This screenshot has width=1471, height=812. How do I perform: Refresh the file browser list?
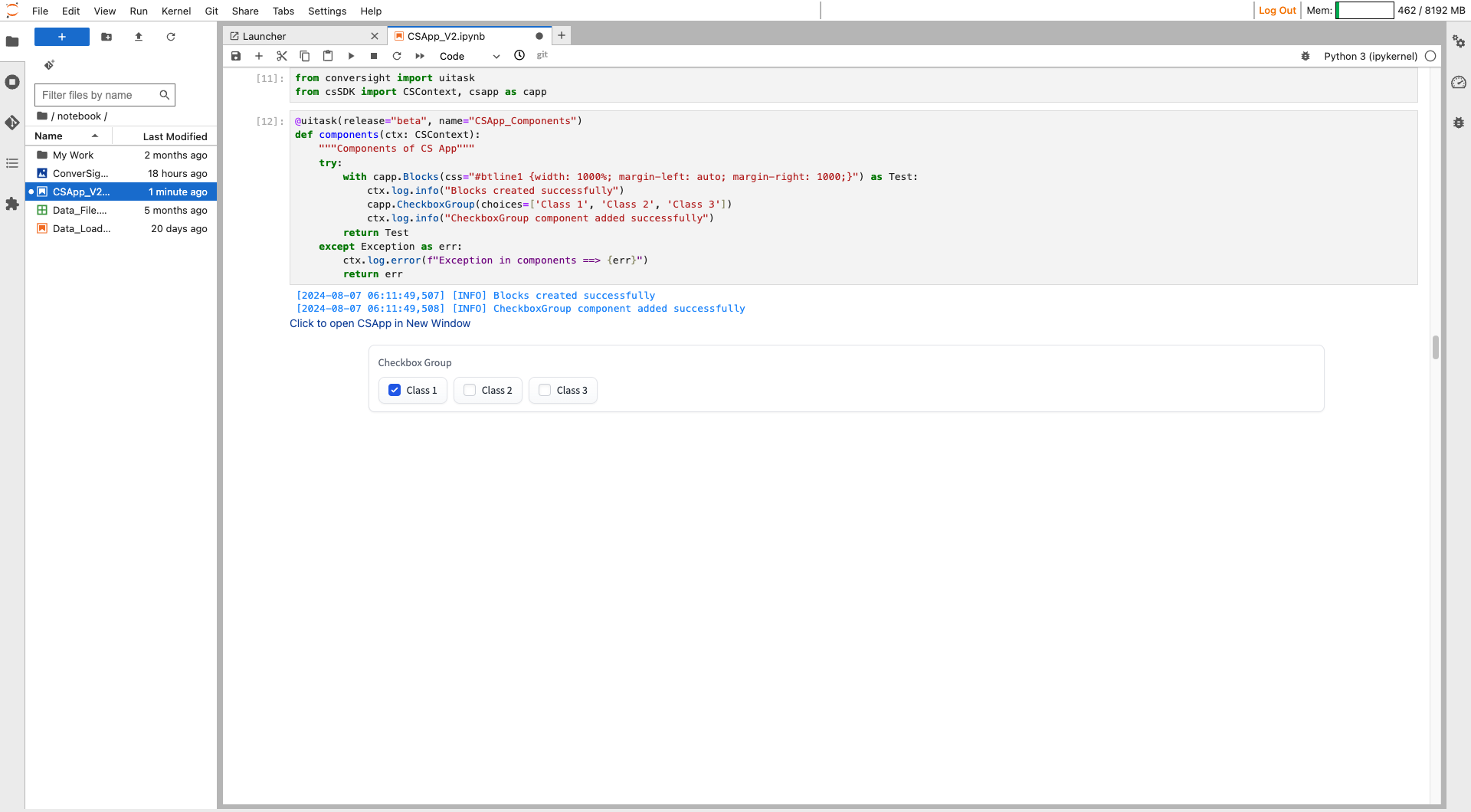pyautogui.click(x=171, y=37)
